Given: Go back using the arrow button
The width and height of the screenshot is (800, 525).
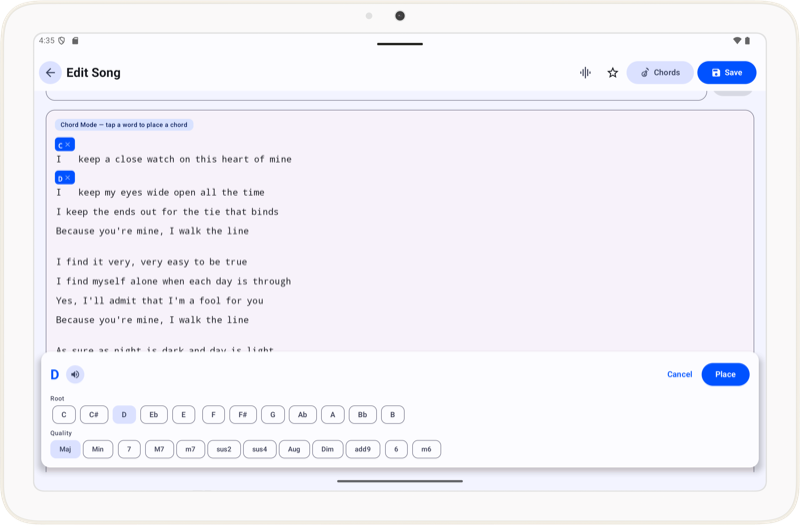Looking at the screenshot, I should [x=50, y=72].
